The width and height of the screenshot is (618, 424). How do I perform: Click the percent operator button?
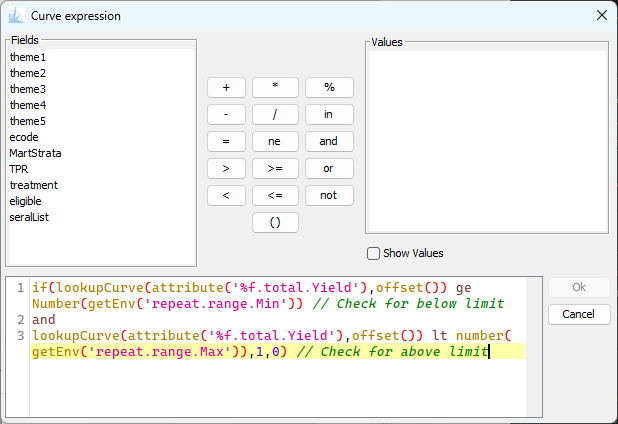coord(329,87)
